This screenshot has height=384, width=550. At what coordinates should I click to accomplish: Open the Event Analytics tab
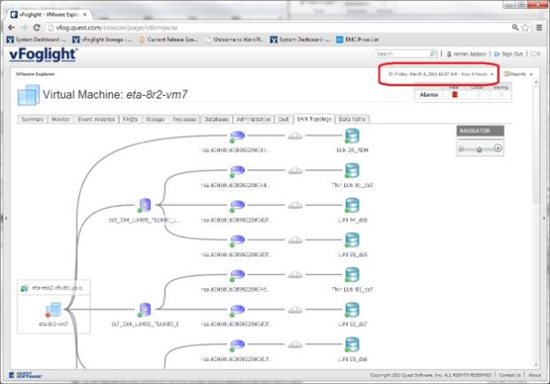(x=96, y=119)
